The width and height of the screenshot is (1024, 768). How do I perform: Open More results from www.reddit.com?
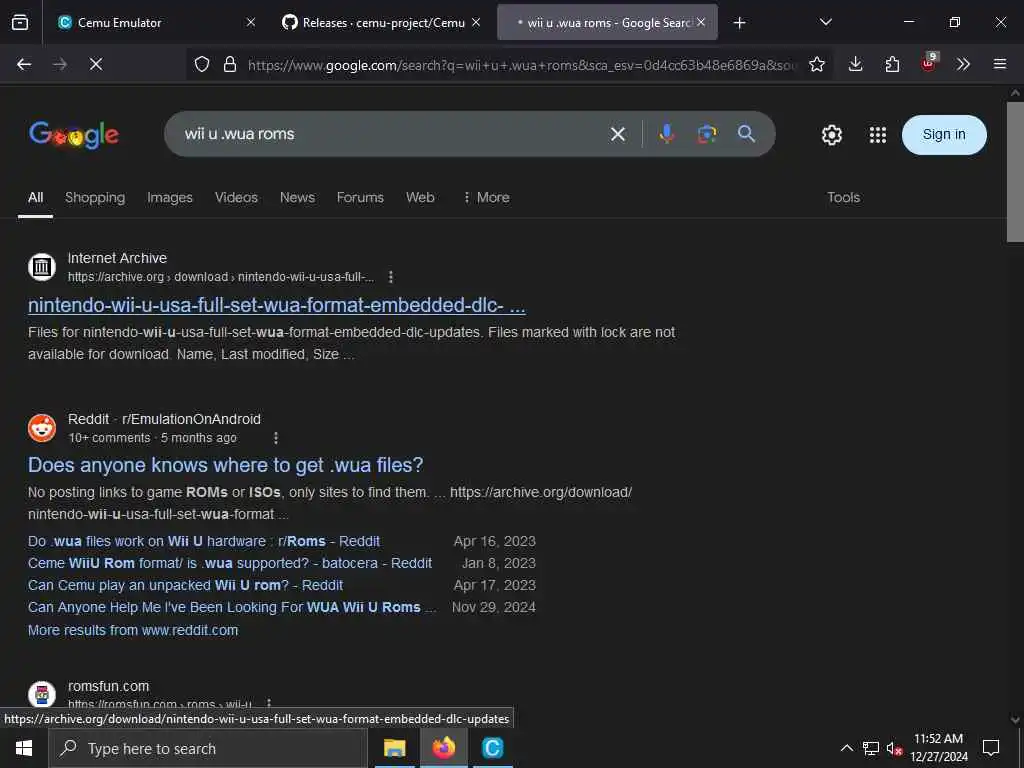tap(133, 630)
